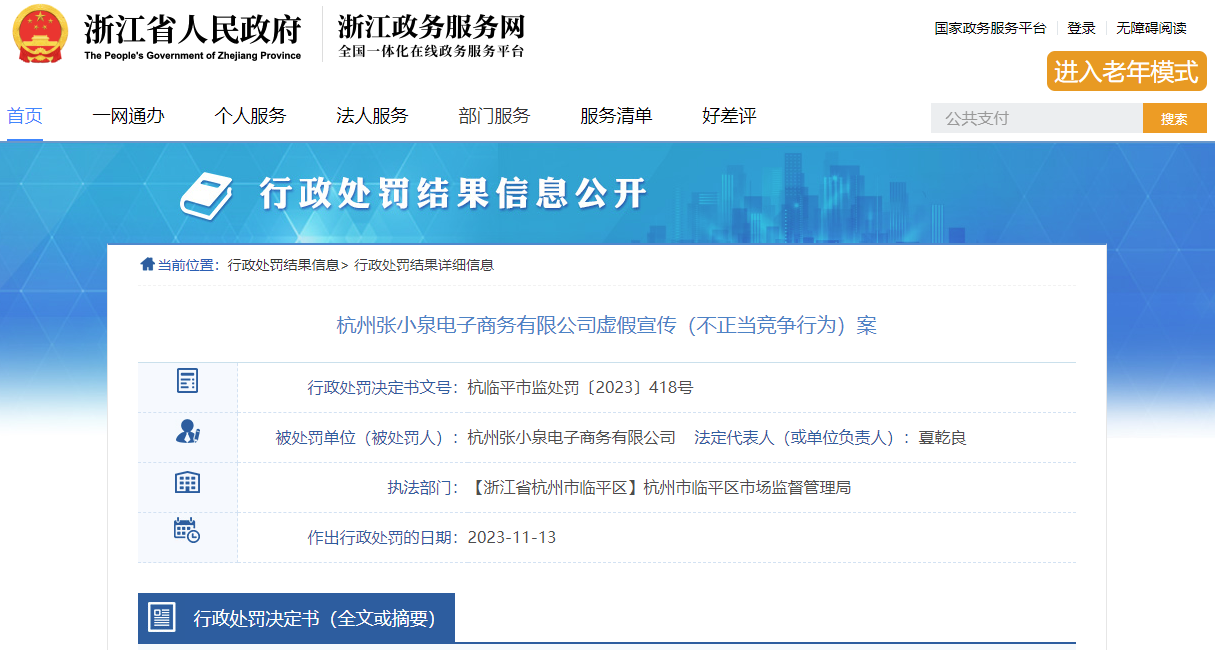Go to 法人服务
Viewport: 1215px width, 650px height.
coord(372,116)
